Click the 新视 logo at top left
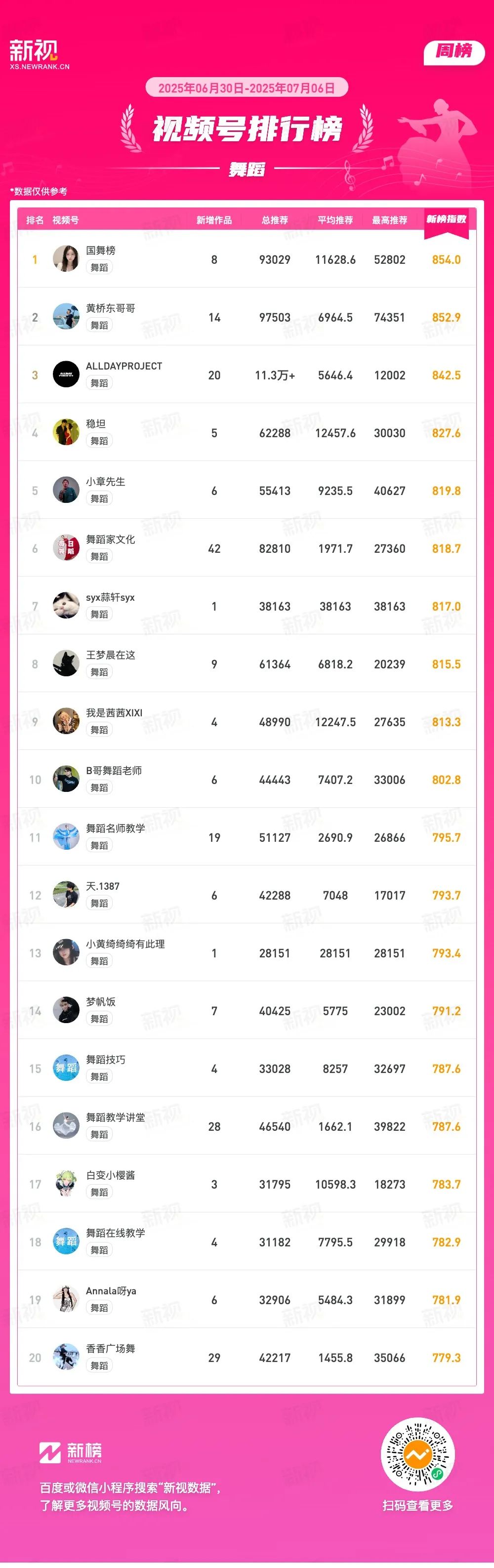Screen dimensions: 494x1568 tap(39, 54)
